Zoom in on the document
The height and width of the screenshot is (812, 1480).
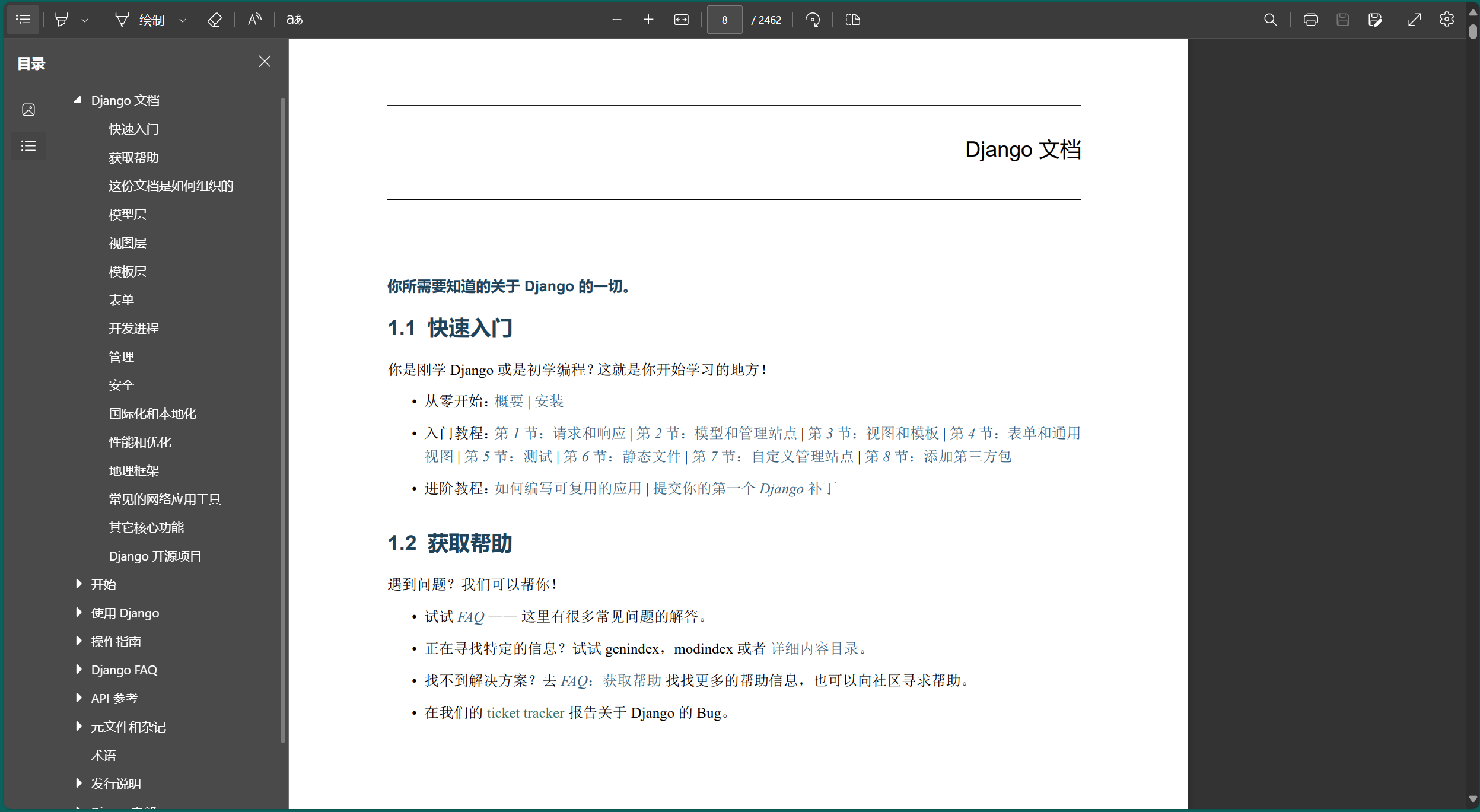click(x=647, y=20)
